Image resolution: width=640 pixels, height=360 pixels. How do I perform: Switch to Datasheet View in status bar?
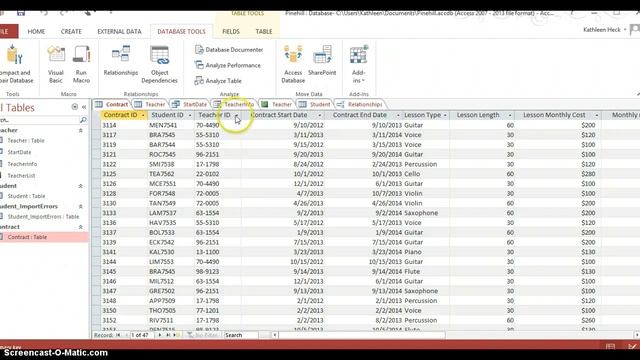tap(611, 347)
